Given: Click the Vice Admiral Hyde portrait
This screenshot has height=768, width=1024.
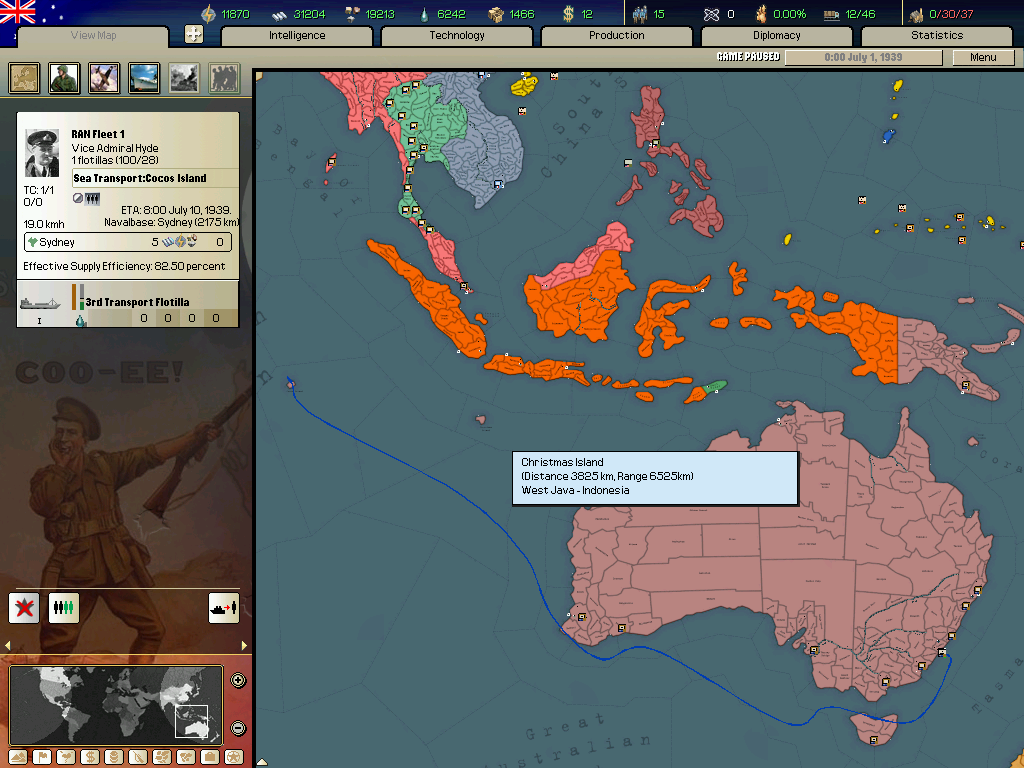Looking at the screenshot, I should click(43, 153).
